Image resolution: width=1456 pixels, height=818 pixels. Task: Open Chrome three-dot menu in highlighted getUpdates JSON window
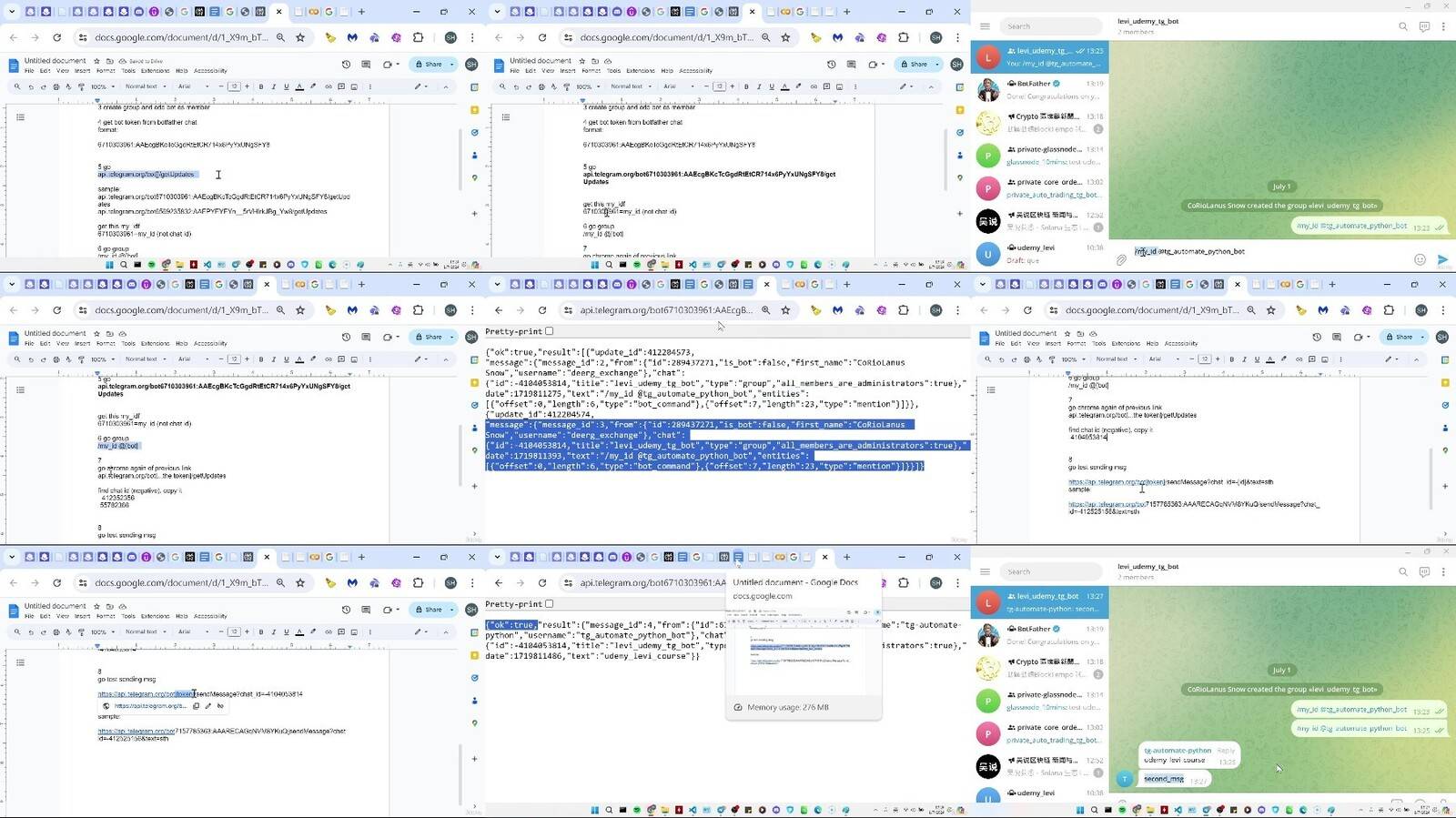957,310
